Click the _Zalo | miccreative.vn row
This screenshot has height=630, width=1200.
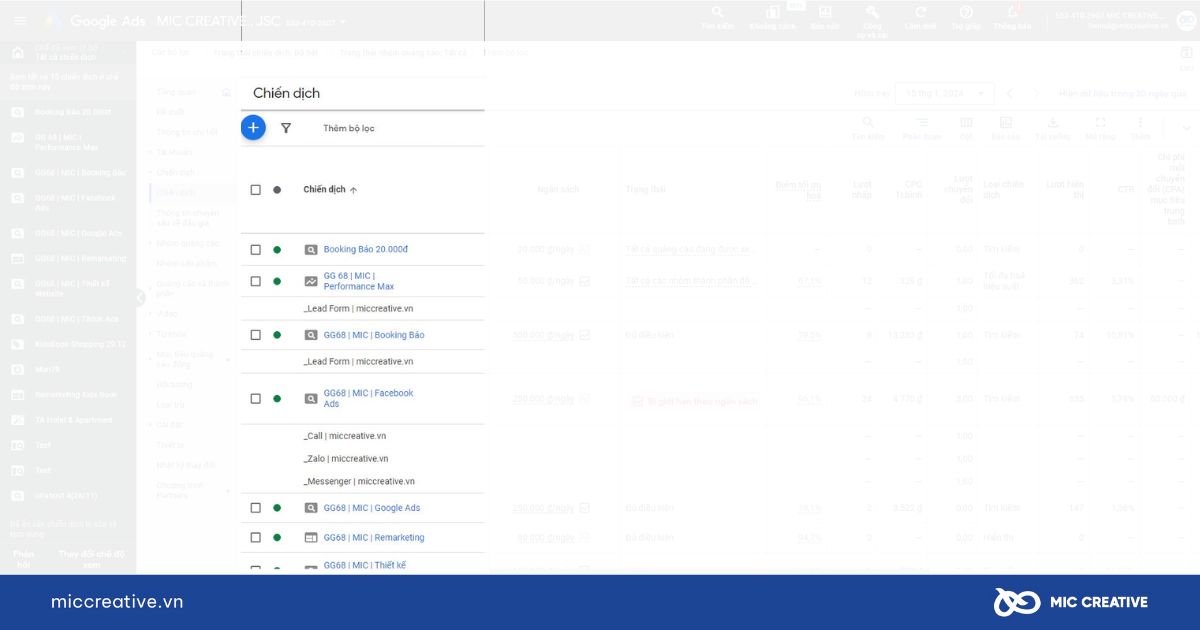pos(346,459)
